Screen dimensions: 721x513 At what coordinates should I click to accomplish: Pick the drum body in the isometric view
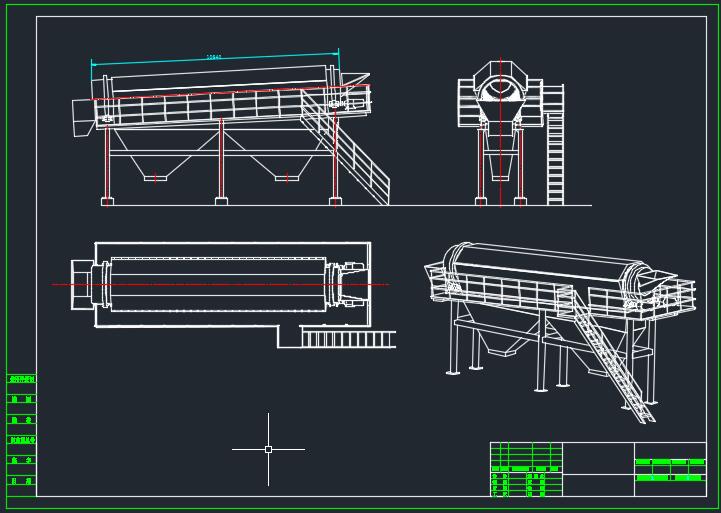point(543,264)
